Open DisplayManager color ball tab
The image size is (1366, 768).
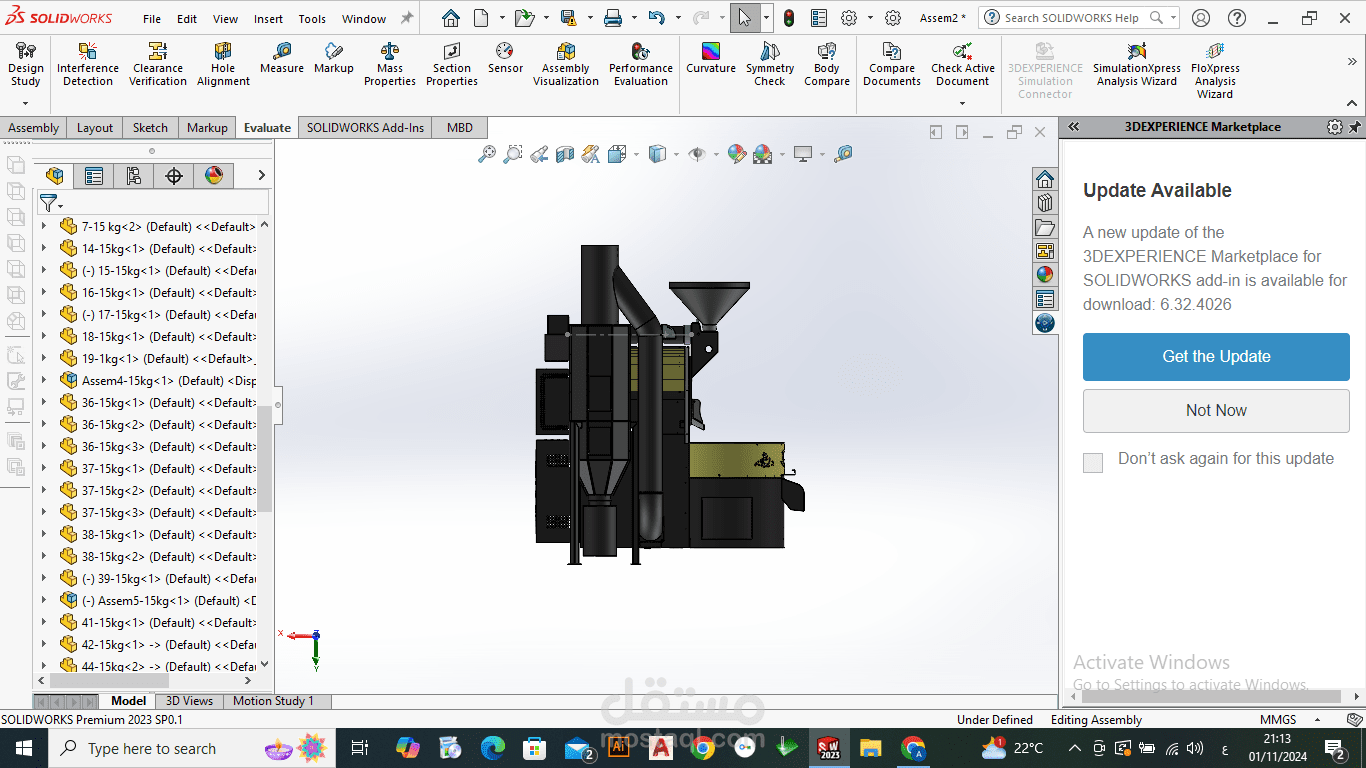tap(214, 176)
